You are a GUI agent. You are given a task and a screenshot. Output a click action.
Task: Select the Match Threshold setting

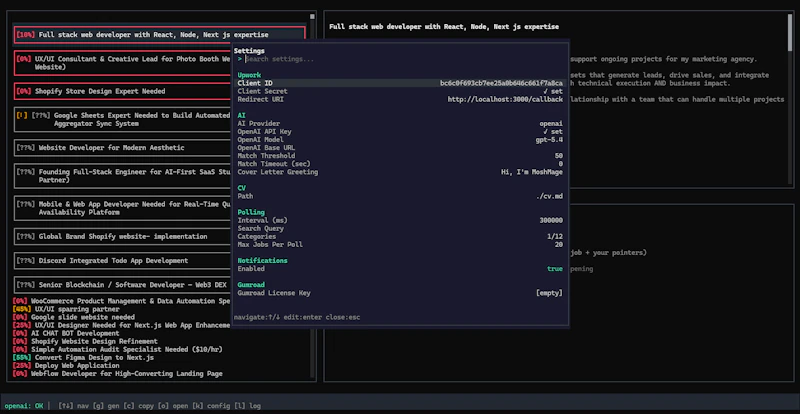pyautogui.click(x=400, y=156)
